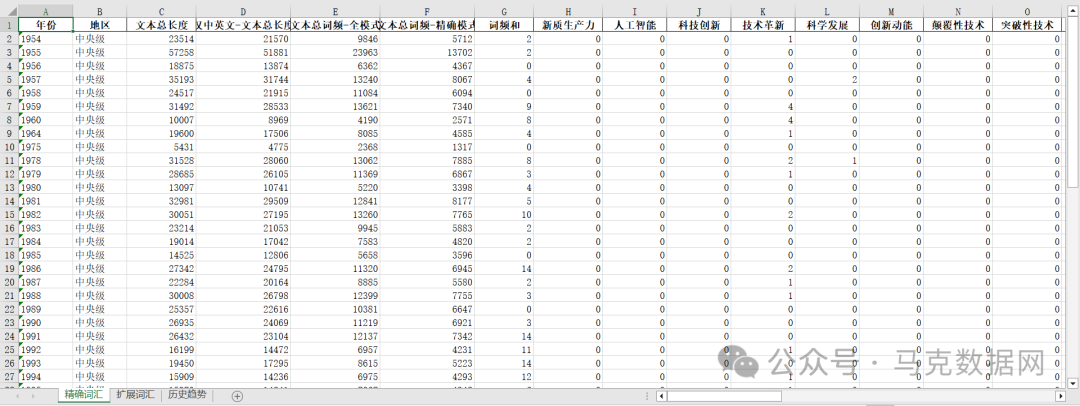
Task: Select row 15 header
Action: (x=9, y=214)
